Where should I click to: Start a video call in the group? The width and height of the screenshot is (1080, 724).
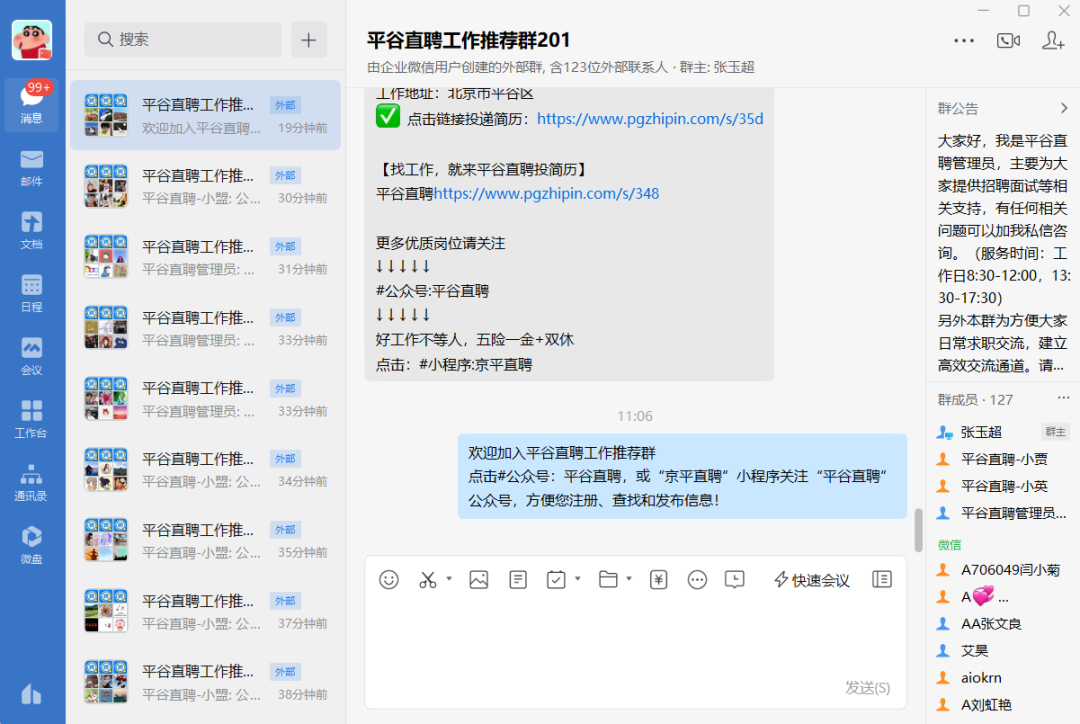[x=1008, y=41]
